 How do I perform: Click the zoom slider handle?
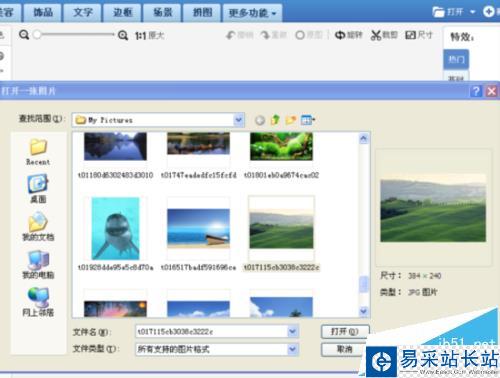[37, 34]
